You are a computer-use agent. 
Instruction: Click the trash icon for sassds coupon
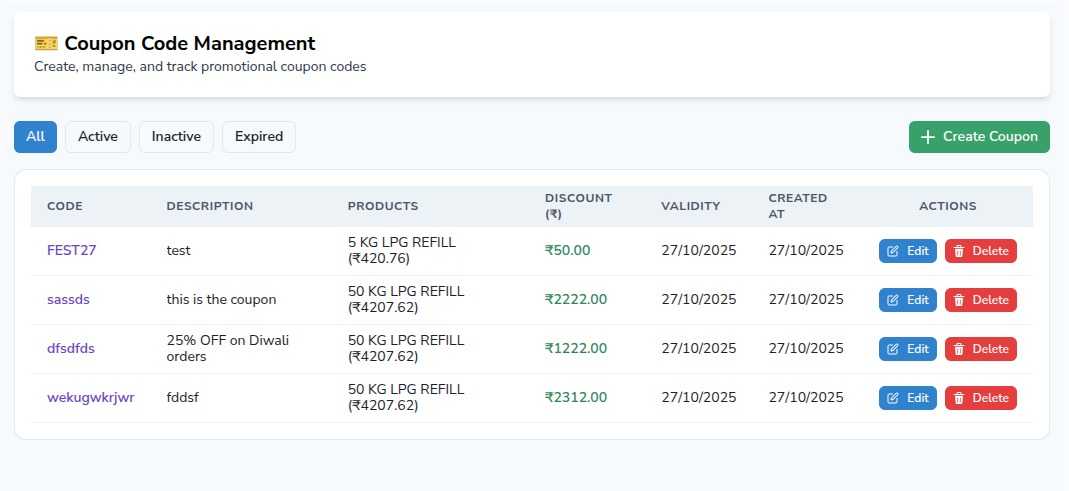(x=959, y=300)
